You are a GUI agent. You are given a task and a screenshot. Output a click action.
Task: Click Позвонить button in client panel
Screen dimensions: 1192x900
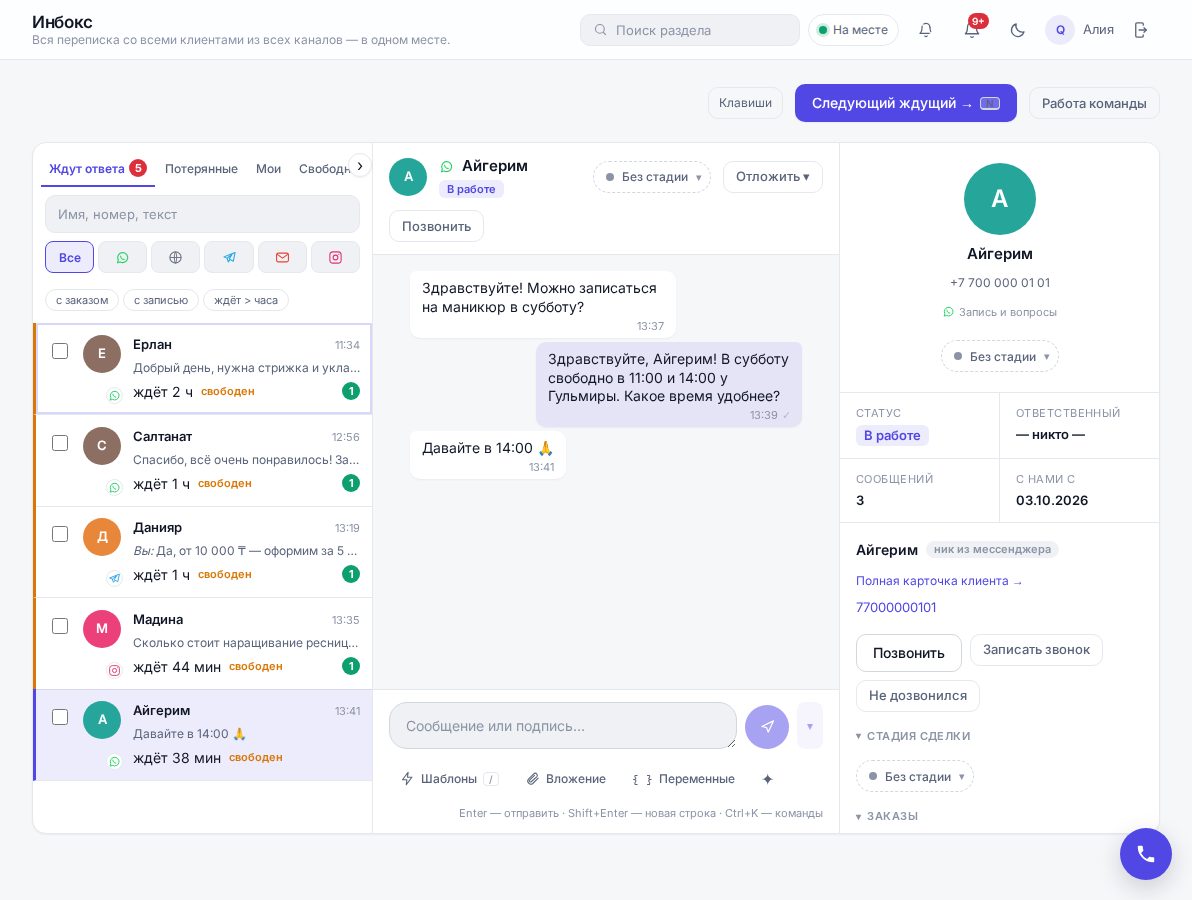pos(908,653)
